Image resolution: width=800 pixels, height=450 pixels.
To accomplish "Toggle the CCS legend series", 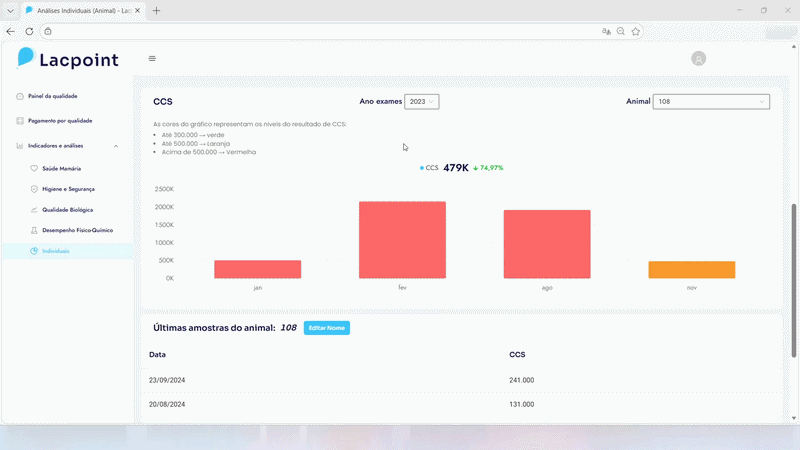I will point(431,168).
